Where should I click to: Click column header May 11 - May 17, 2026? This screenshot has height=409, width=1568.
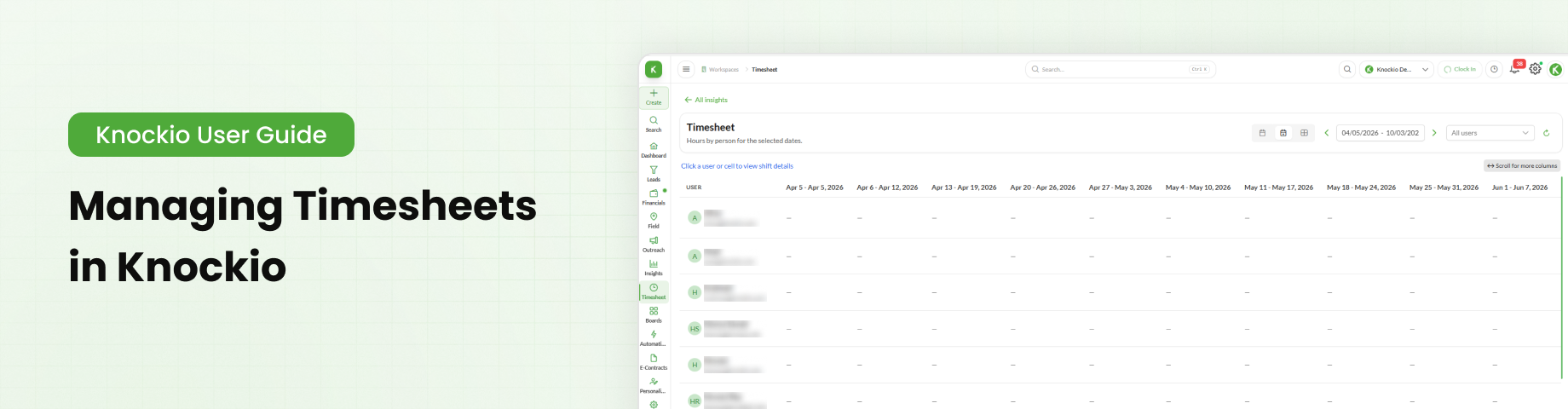click(1278, 187)
